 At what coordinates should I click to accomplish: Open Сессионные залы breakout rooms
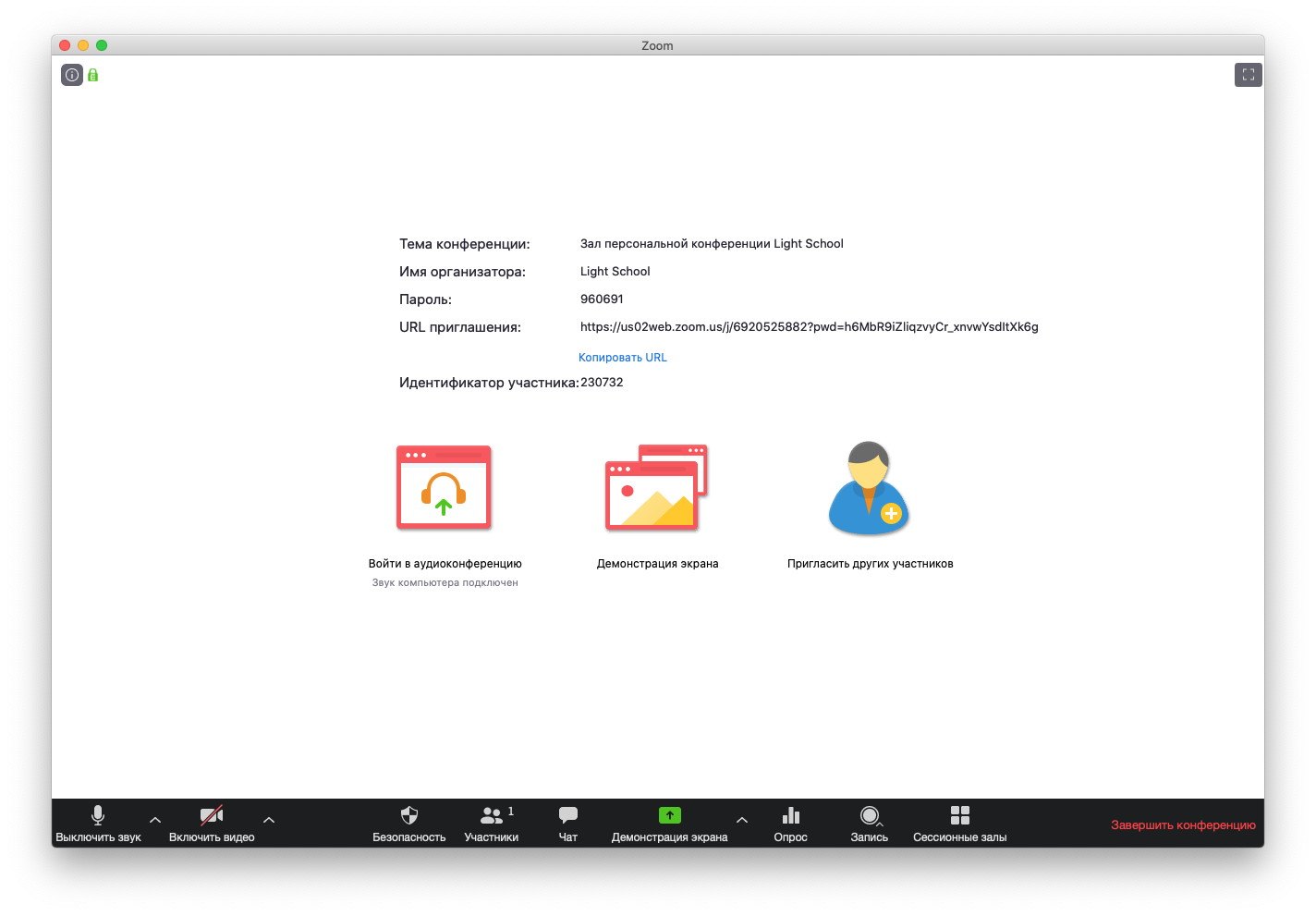(960, 824)
